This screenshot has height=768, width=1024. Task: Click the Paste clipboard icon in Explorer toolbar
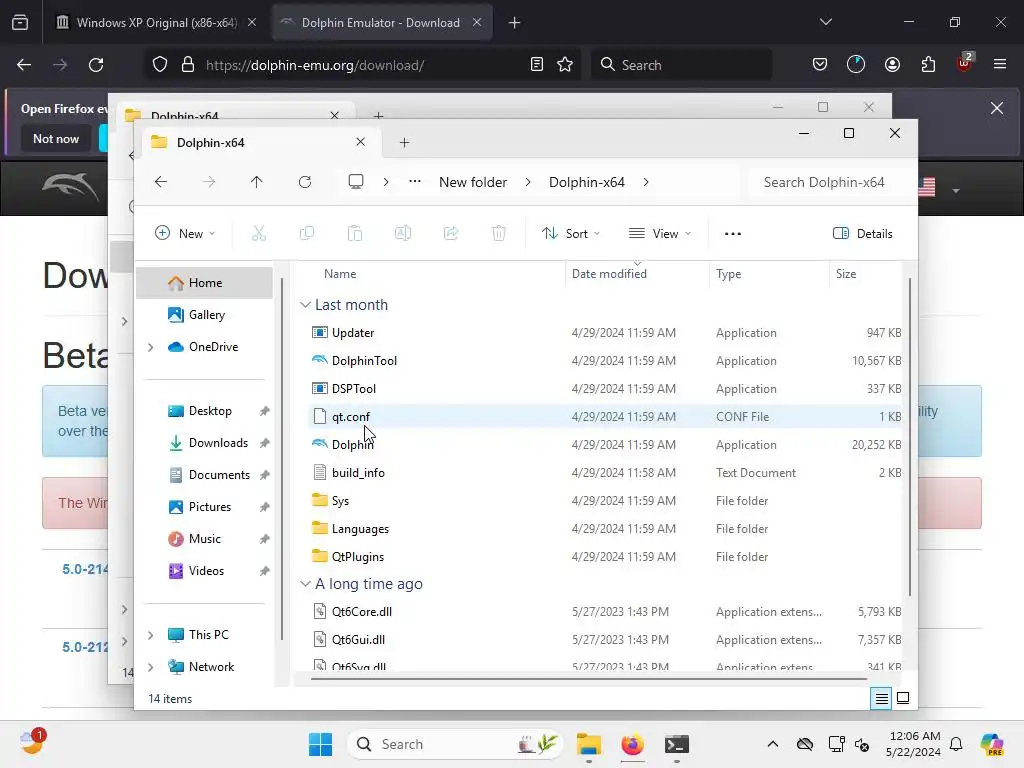(x=355, y=233)
